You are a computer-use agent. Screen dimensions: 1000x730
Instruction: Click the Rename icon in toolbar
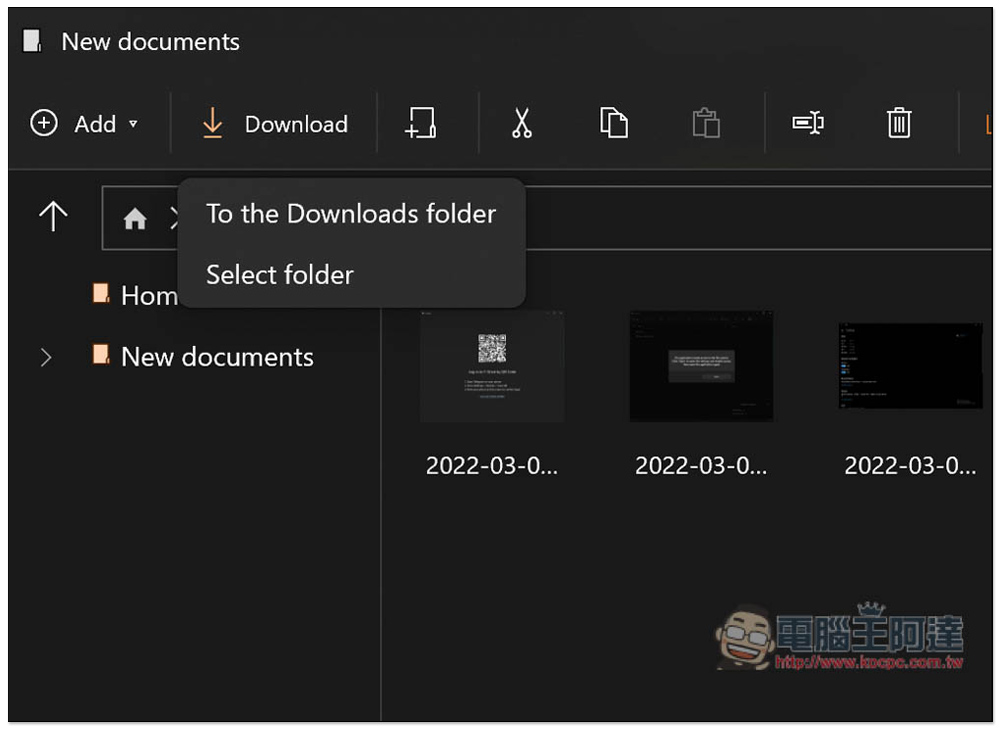tap(807, 123)
